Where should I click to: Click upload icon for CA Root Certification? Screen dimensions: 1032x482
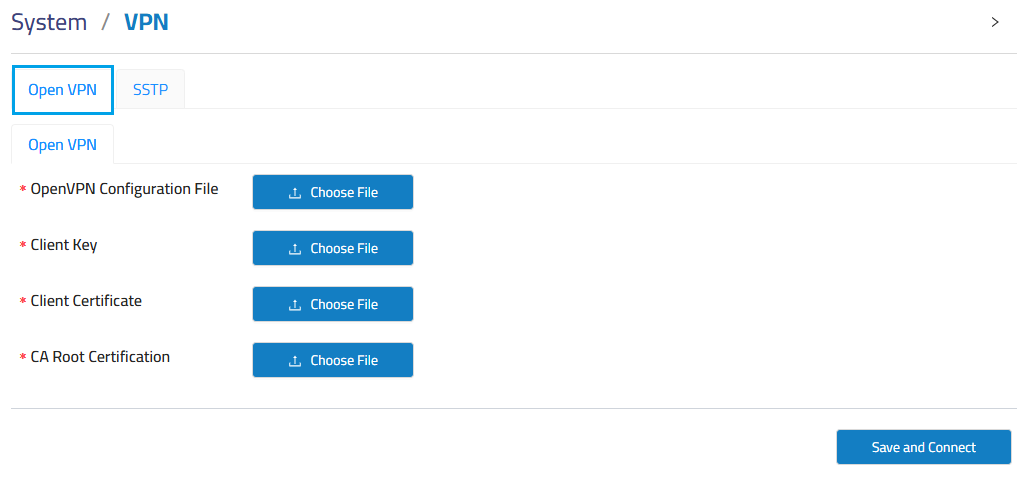click(295, 361)
